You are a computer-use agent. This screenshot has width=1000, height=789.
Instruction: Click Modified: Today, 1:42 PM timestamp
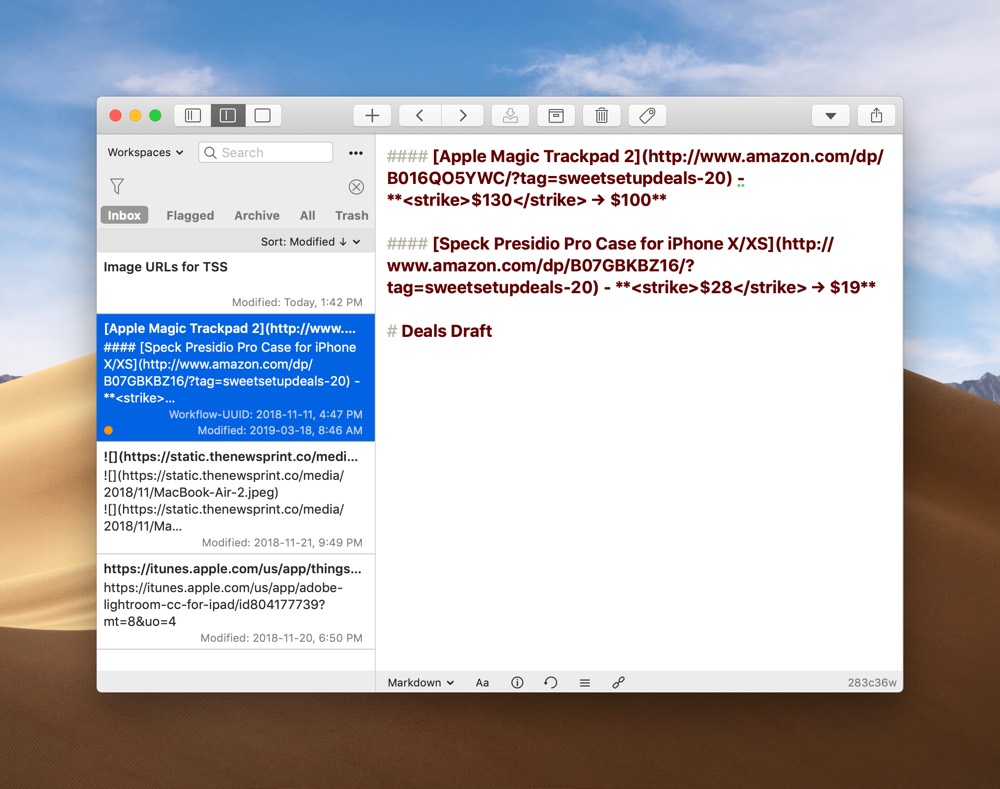(x=297, y=302)
